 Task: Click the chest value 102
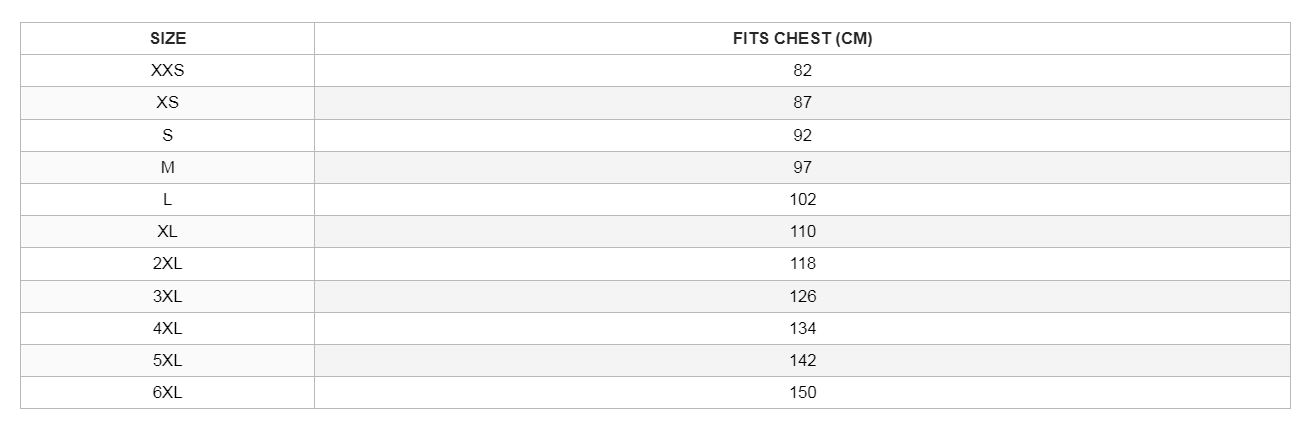pos(802,199)
